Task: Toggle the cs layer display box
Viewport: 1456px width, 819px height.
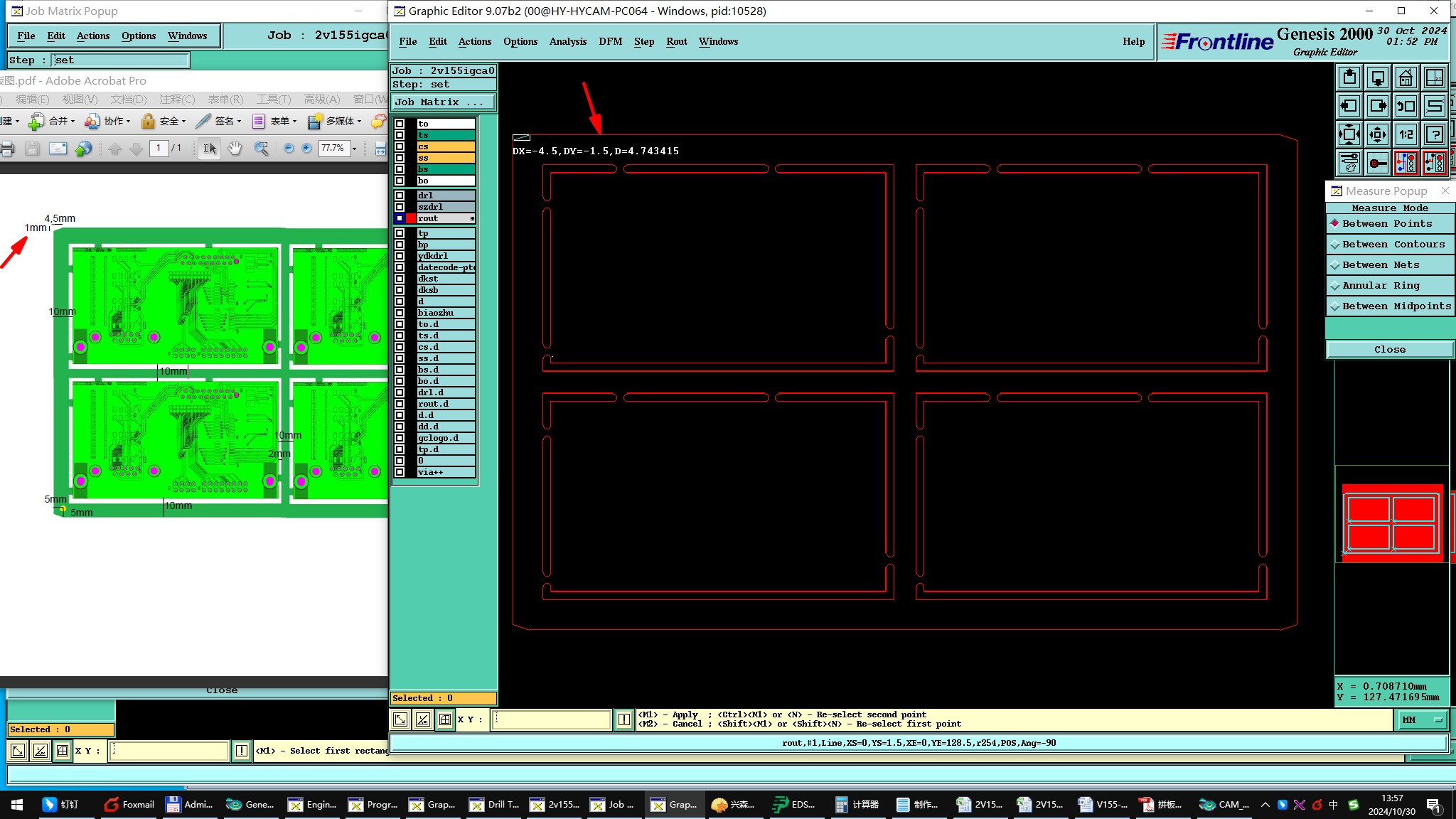Action: coord(400,146)
